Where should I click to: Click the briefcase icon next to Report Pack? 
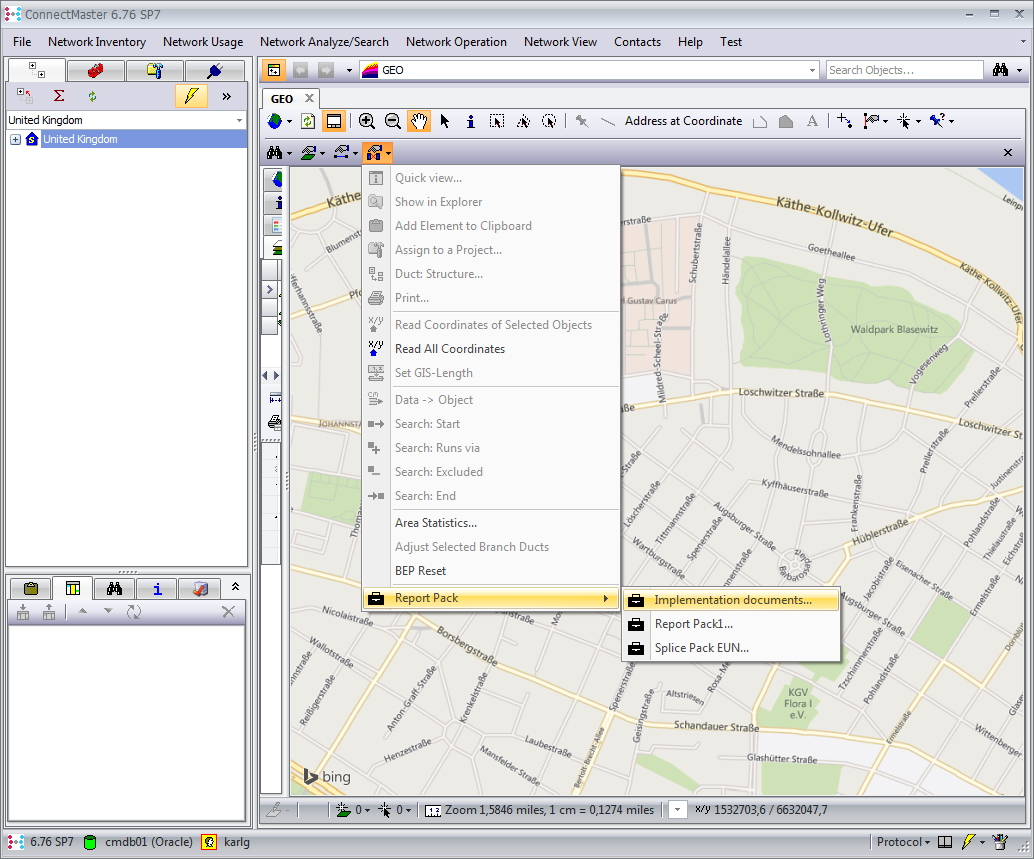point(376,599)
